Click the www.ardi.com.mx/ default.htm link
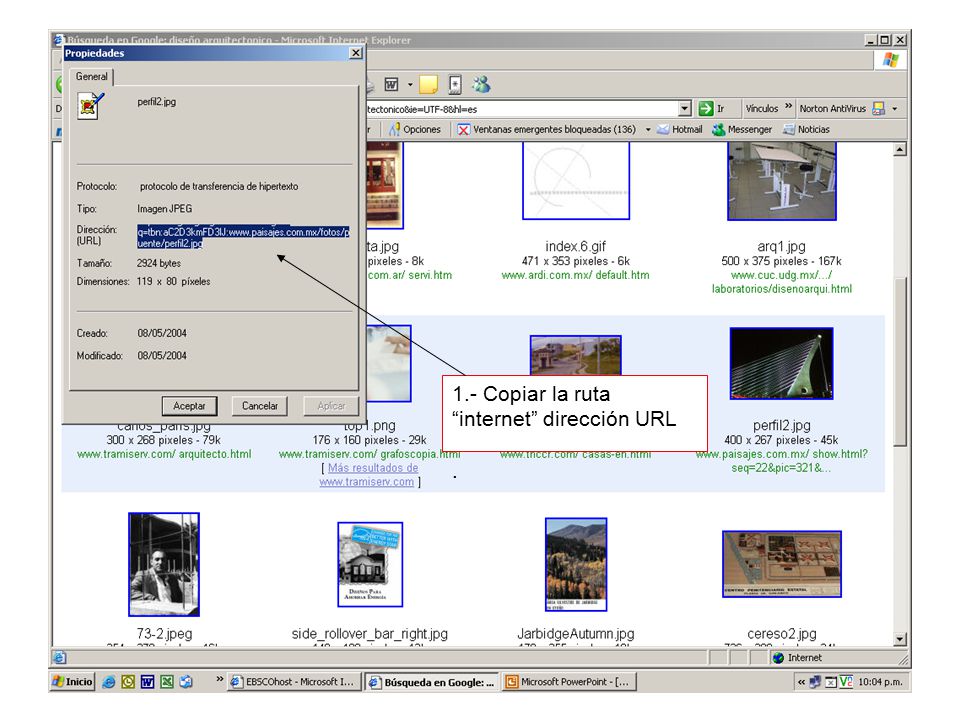960x720 pixels. click(576, 276)
